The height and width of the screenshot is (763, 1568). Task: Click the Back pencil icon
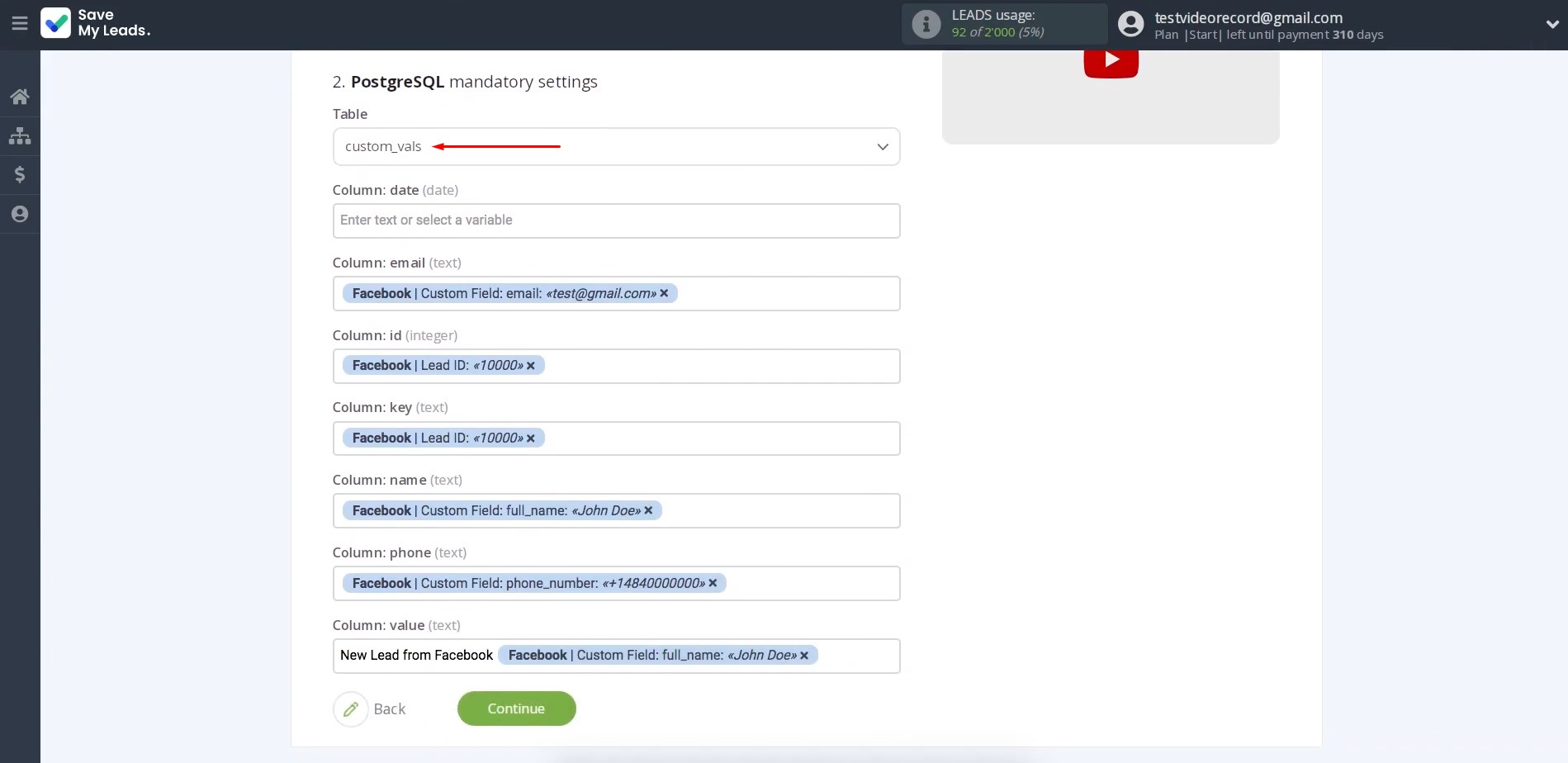coord(351,709)
